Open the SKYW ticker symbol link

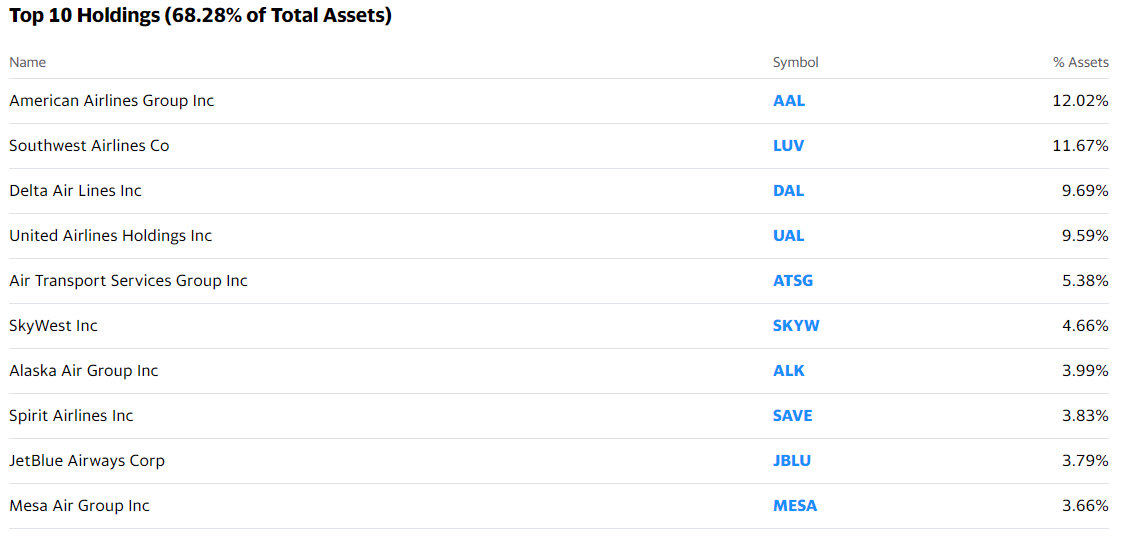tap(796, 326)
